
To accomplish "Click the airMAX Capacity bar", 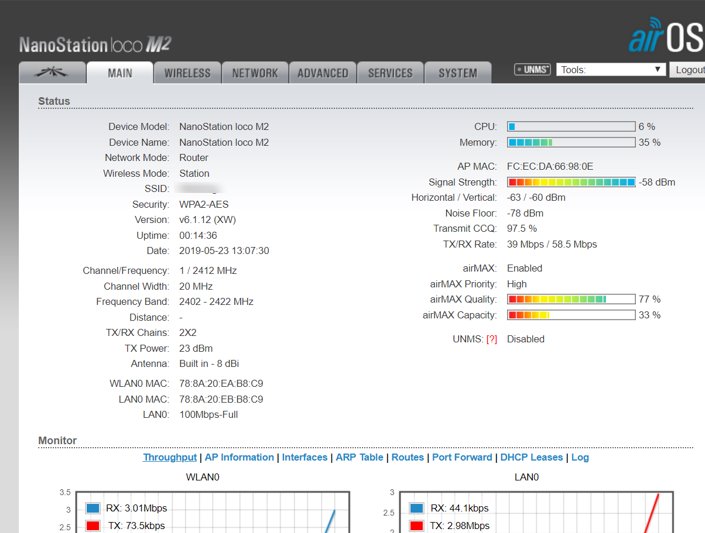I will point(571,315).
